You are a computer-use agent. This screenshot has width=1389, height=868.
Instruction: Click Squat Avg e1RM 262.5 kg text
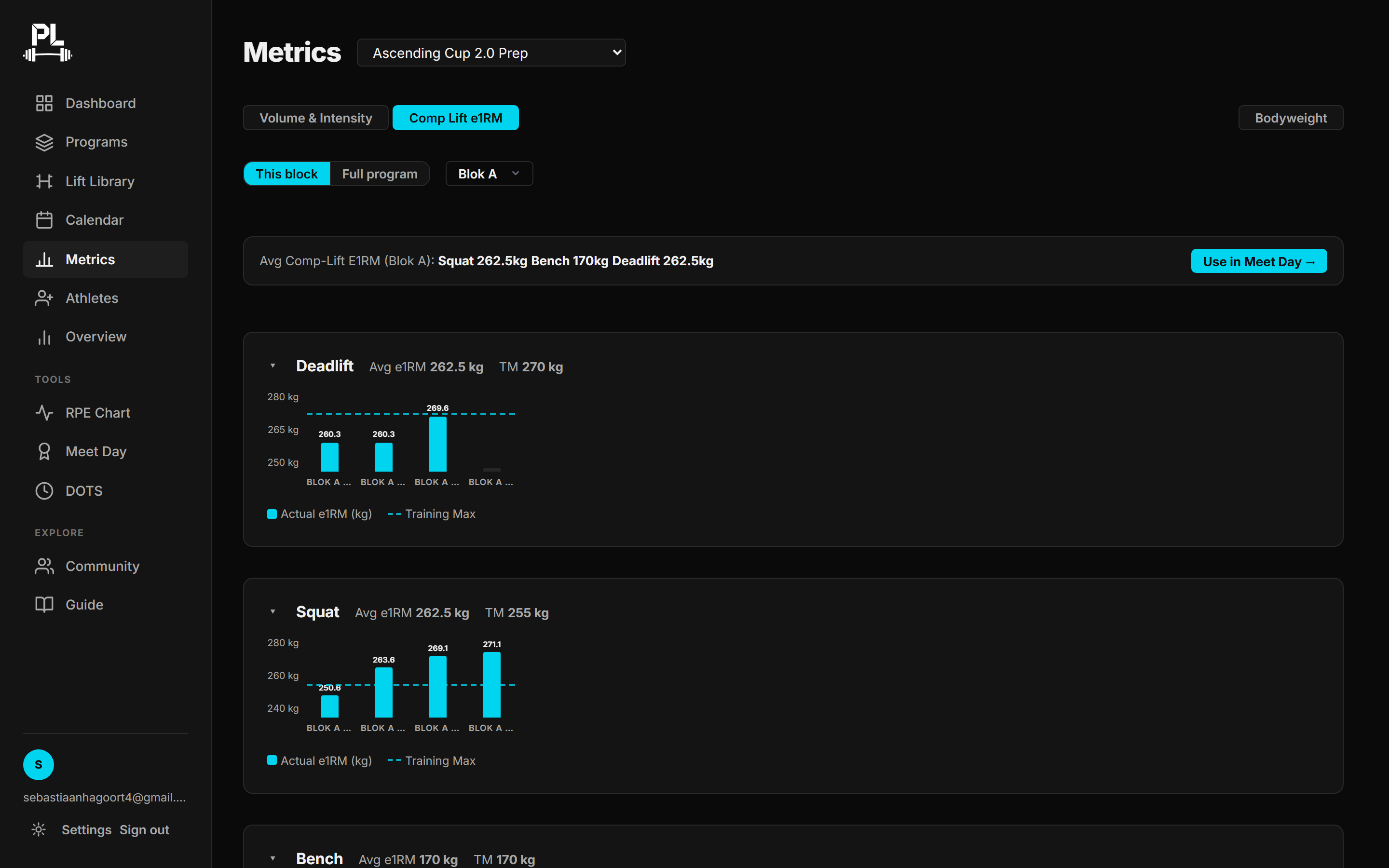tap(412, 613)
